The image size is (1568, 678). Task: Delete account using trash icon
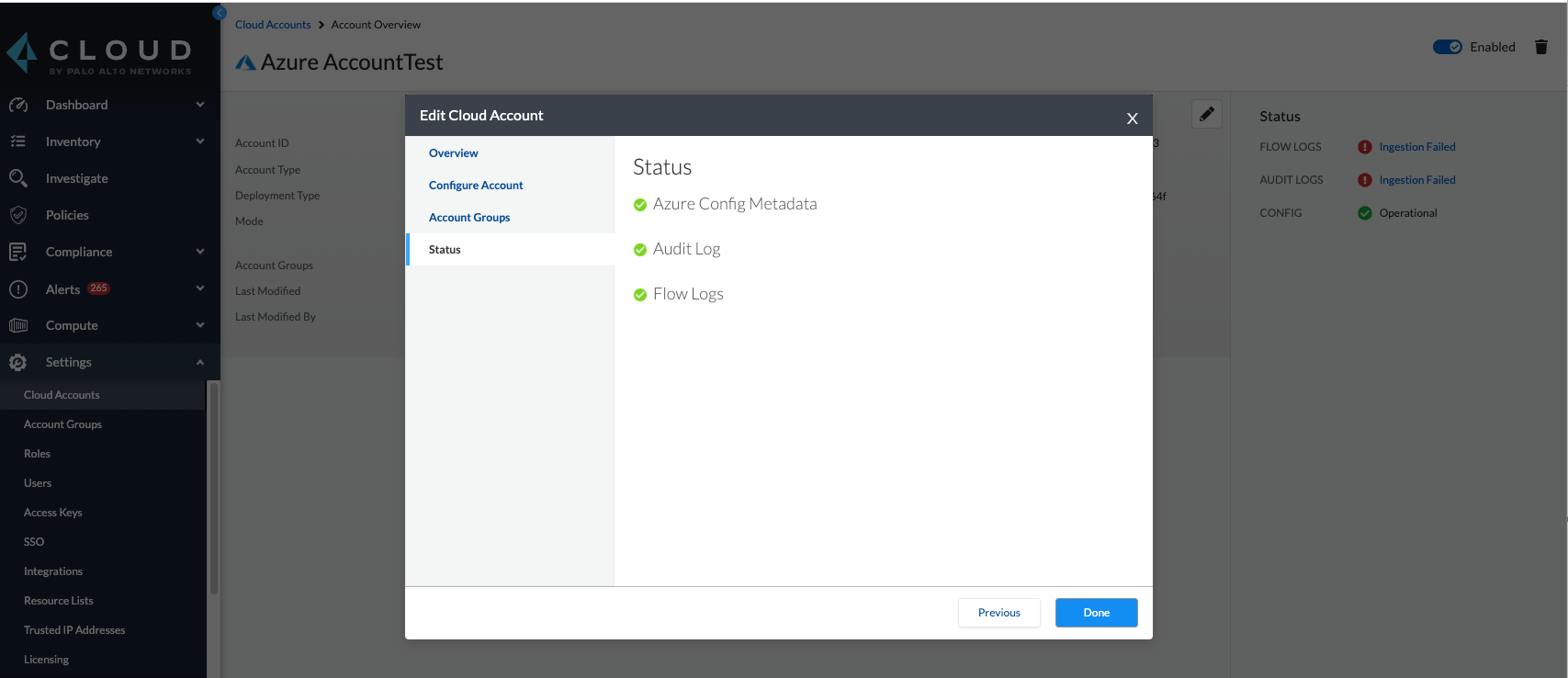pyautogui.click(x=1540, y=47)
